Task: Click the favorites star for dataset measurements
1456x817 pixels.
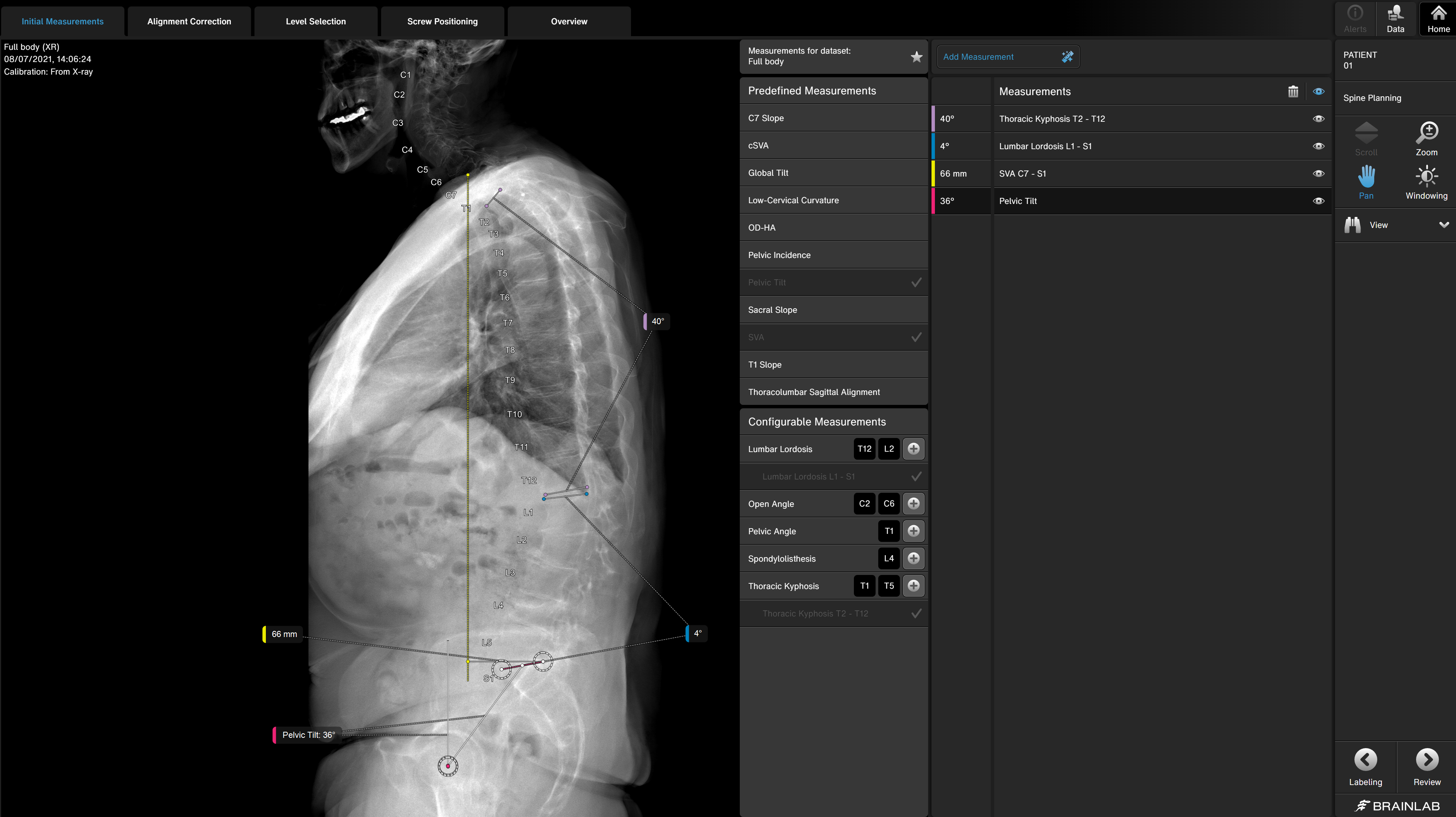Action: 916,57
